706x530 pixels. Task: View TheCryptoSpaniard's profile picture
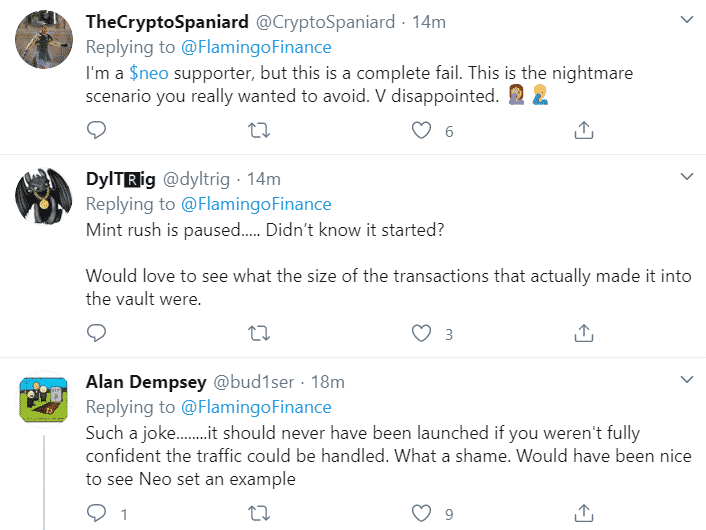pos(44,40)
